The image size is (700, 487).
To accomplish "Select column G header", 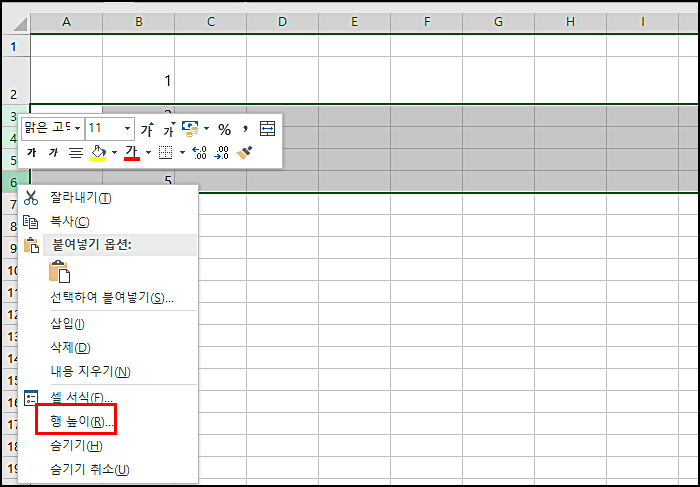I will coord(499,22).
